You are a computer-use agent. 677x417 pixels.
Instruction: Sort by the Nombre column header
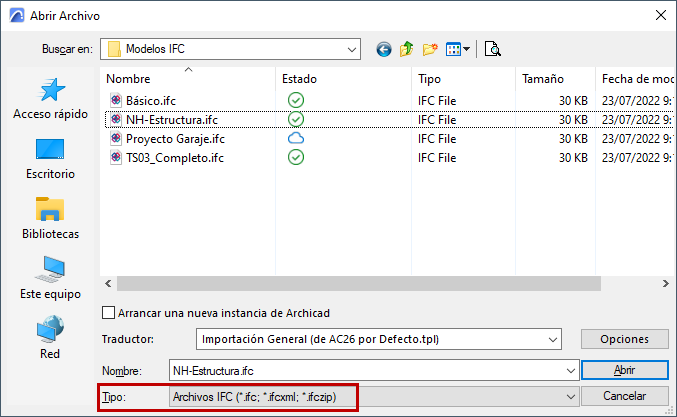(x=128, y=79)
